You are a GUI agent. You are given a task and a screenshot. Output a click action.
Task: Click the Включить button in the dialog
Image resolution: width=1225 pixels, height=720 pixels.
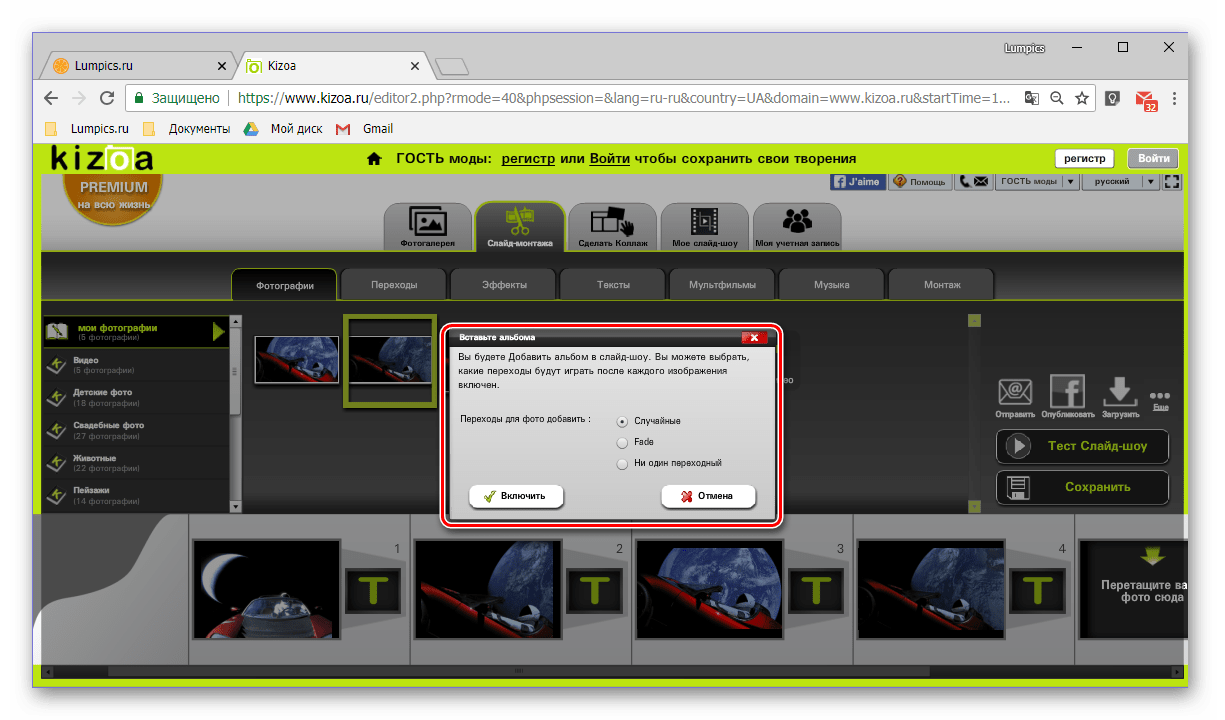pos(516,496)
